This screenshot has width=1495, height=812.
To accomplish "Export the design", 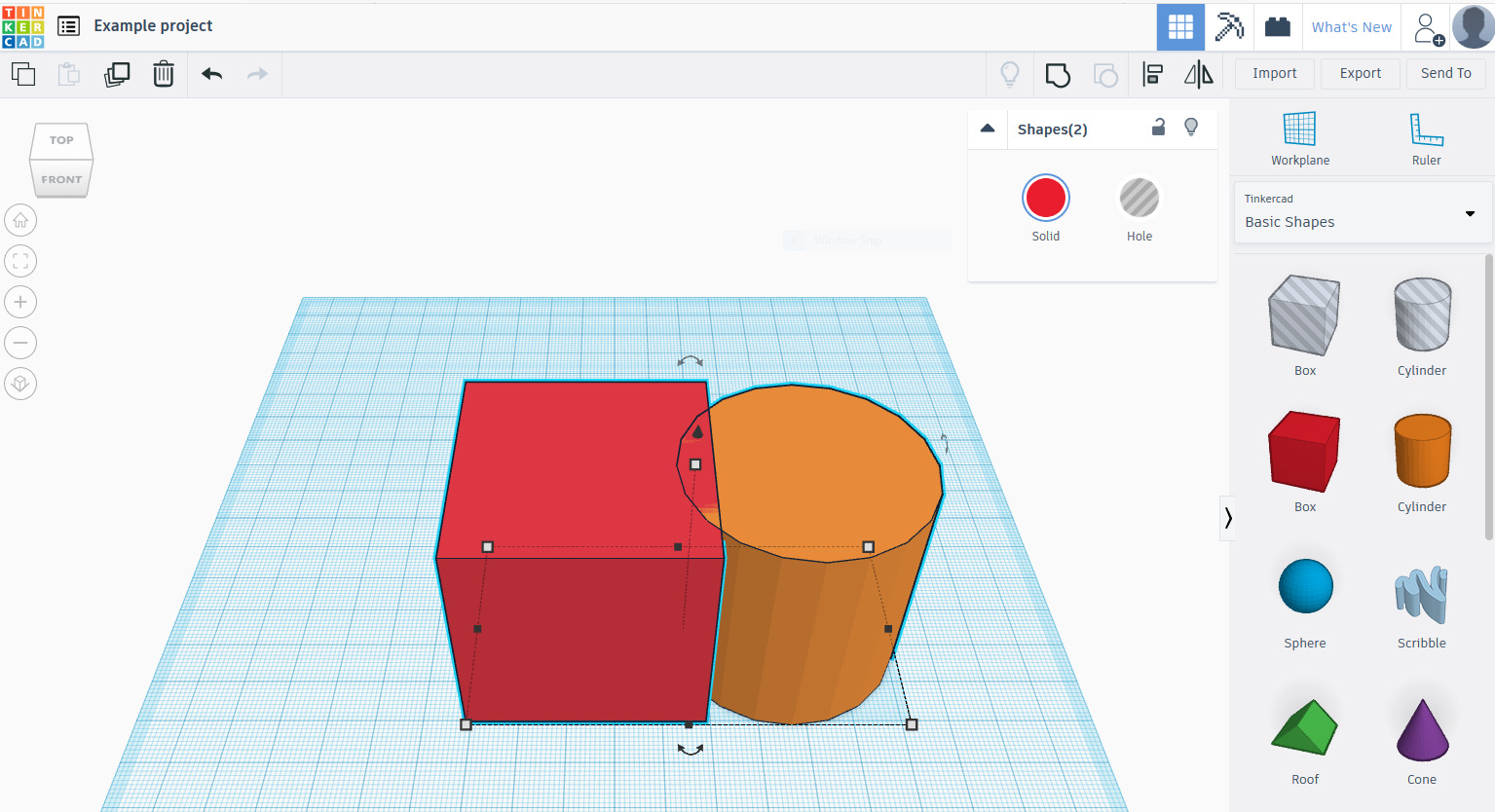I will point(1360,73).
